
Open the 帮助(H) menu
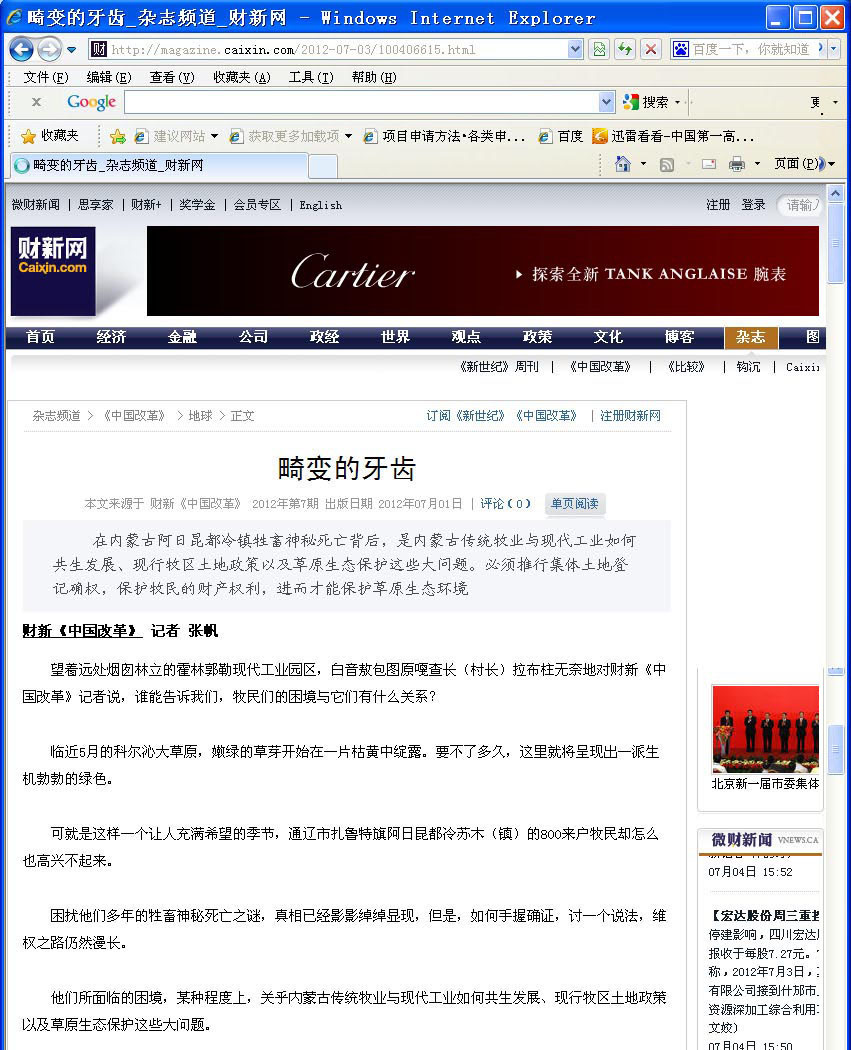pyautogui.click(x=374, y=78)
